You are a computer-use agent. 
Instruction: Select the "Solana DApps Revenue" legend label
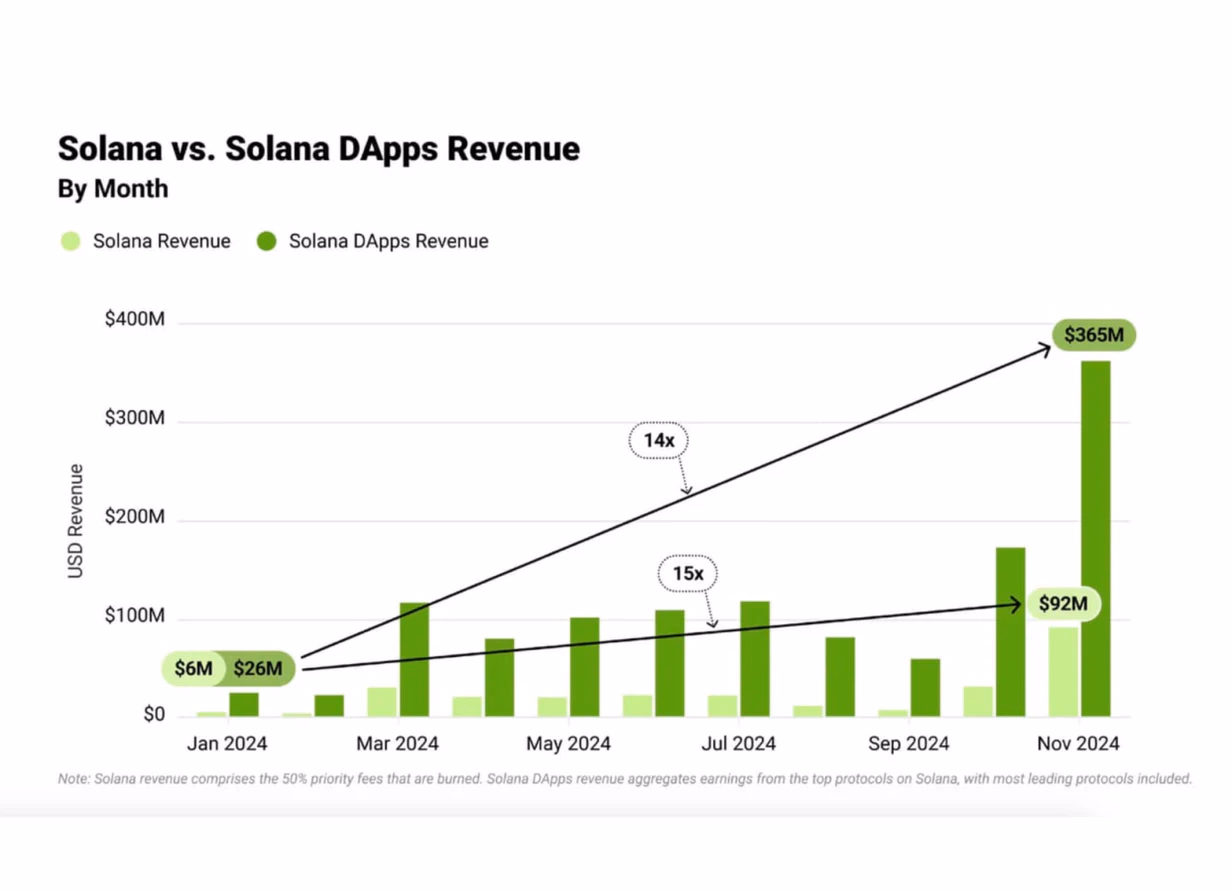tap(389, 241)
